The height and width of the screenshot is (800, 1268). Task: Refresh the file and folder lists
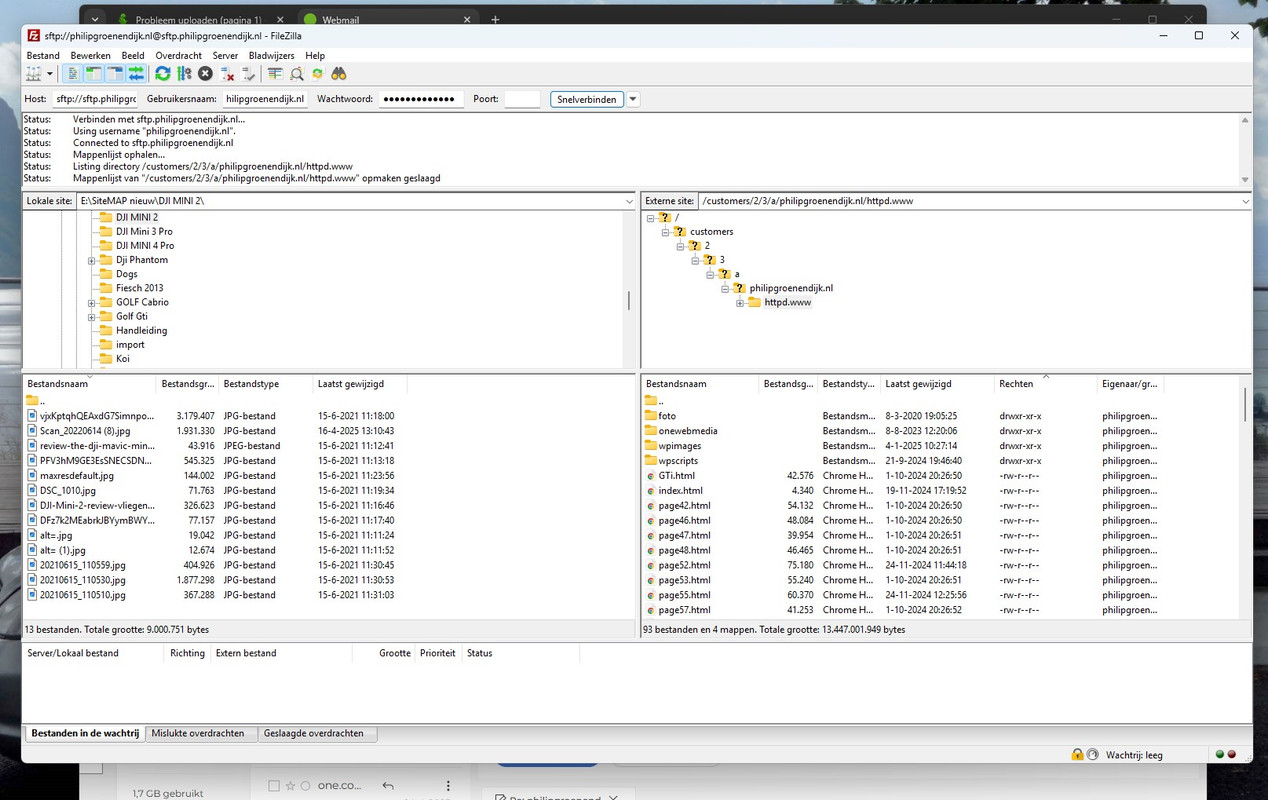(163, 74)
